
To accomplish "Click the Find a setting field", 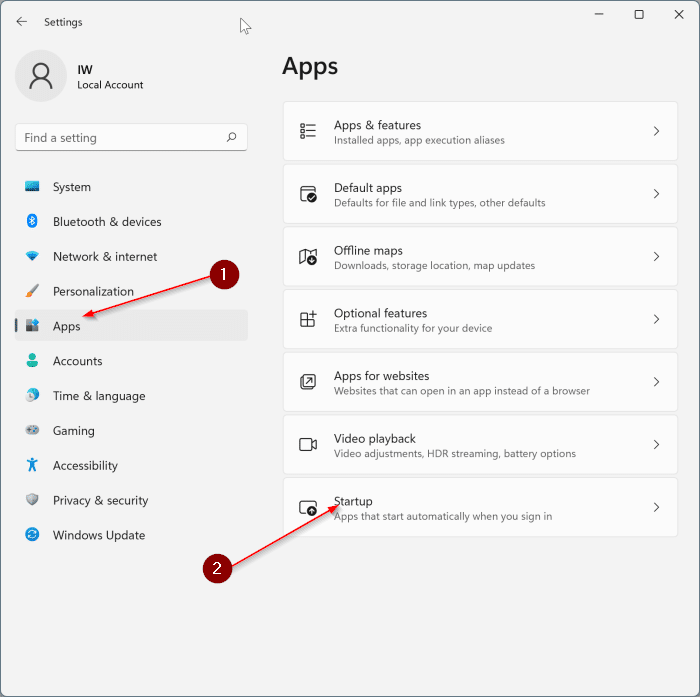I will [x=131, y=137].
